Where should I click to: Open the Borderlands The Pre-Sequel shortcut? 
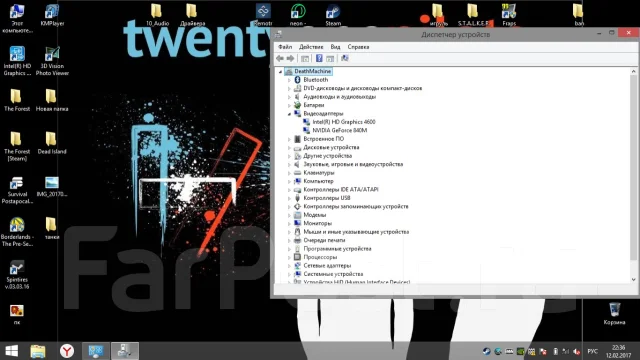pos(17,232)
